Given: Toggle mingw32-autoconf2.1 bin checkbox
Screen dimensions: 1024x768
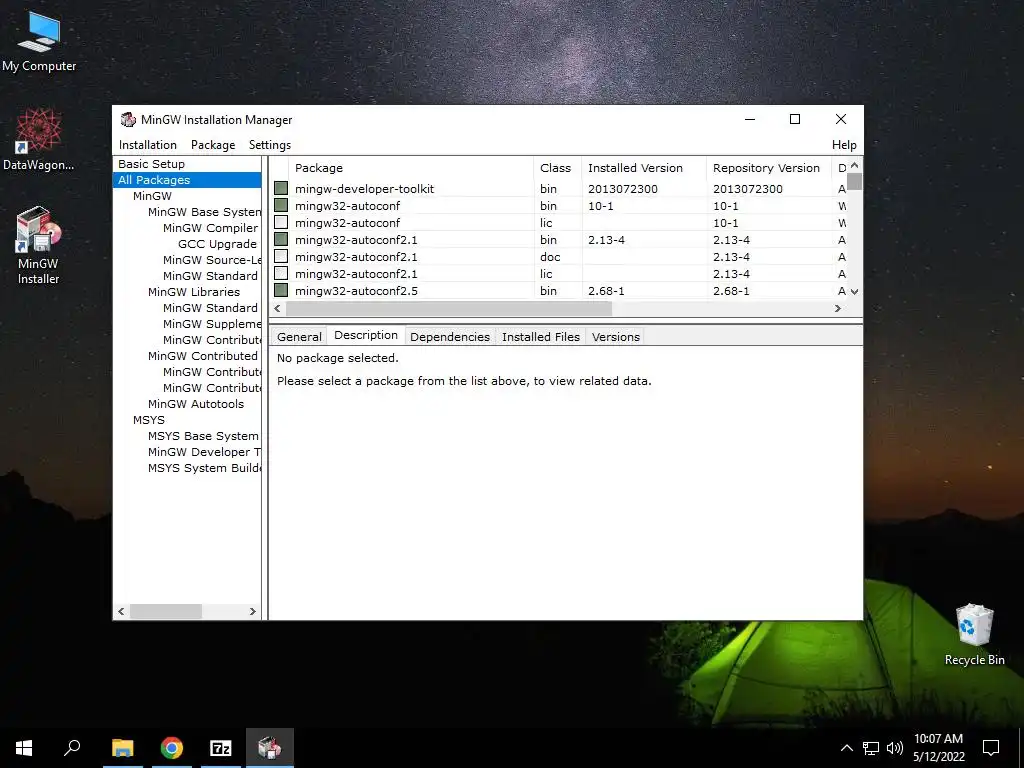Looking at the screenshot, I should 281,239.
